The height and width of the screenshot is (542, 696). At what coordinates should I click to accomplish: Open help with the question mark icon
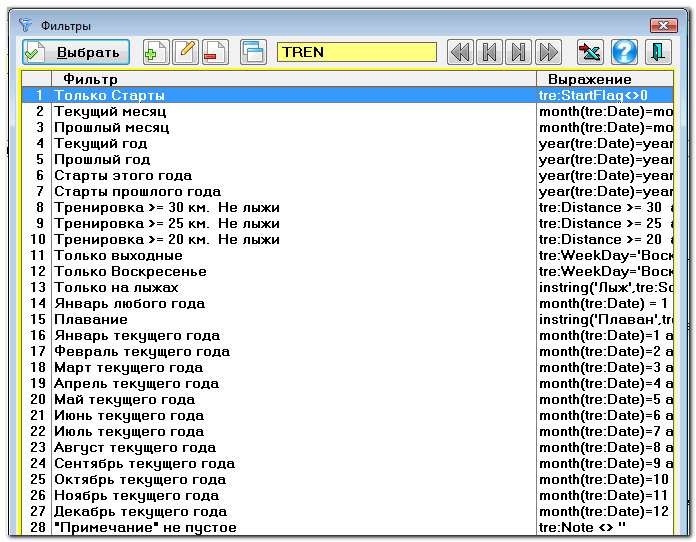click(624, 52)
